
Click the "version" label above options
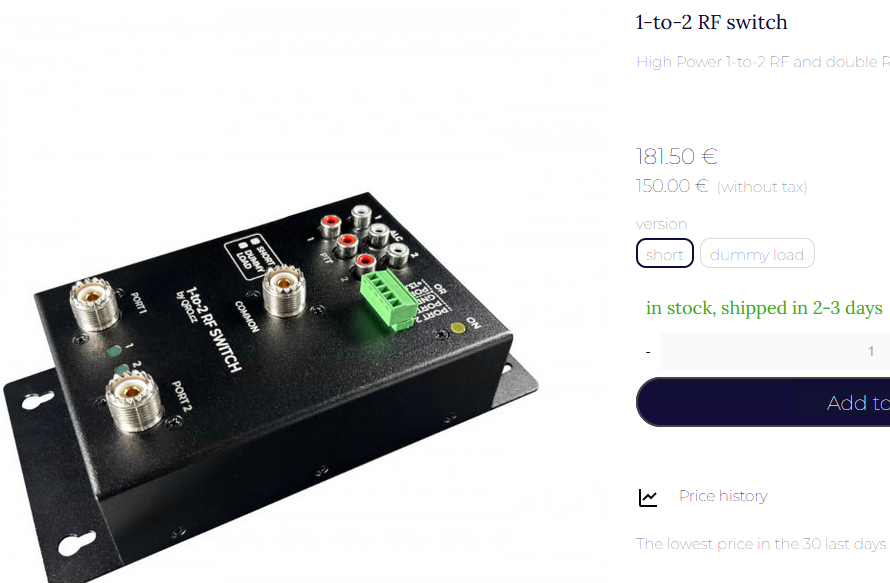pyautogui.click(x=661, y=224)
